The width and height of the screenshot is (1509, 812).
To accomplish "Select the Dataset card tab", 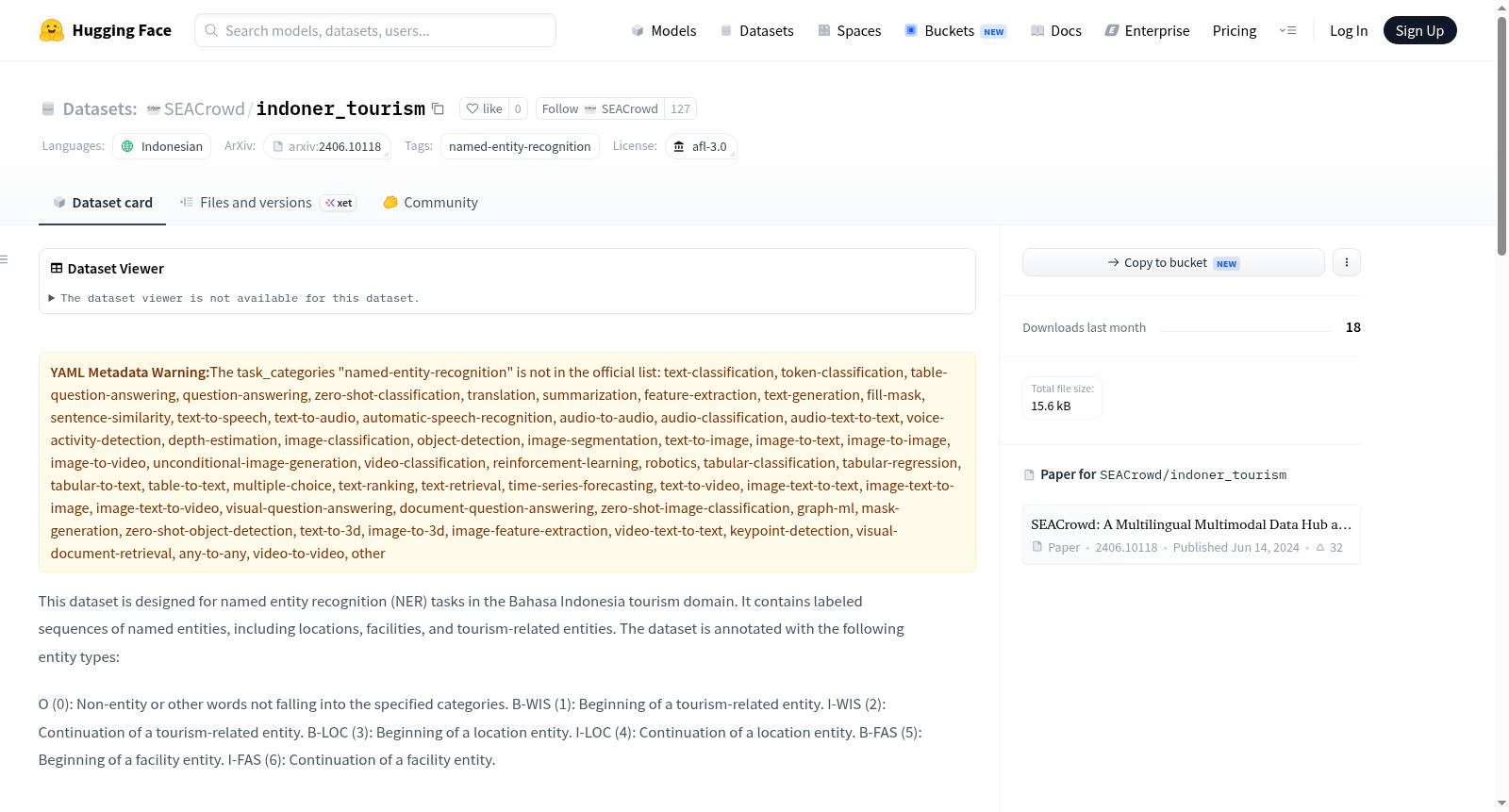I will [102, 203].
